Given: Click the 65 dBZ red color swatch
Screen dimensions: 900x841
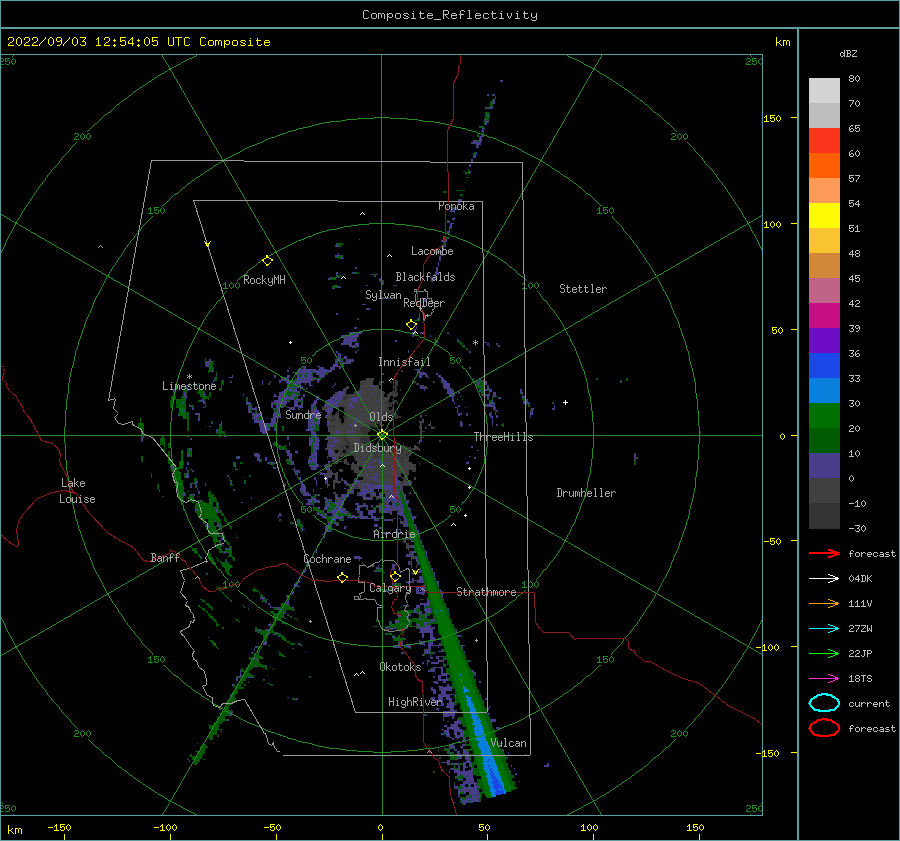Looking at the screenshot, I should (824, 141).
